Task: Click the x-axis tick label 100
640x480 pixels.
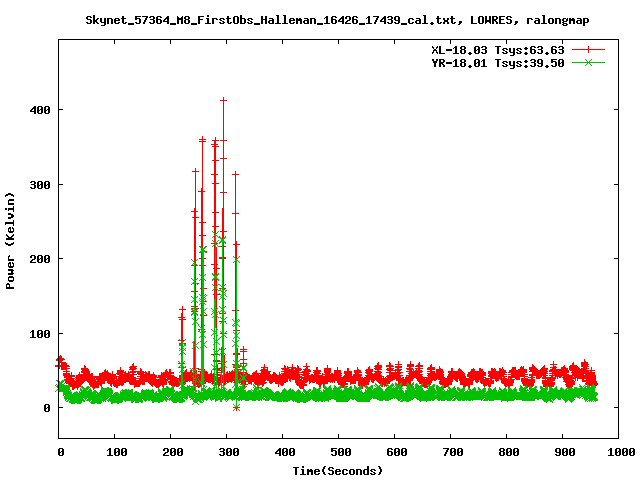Action: pos(117,452)
